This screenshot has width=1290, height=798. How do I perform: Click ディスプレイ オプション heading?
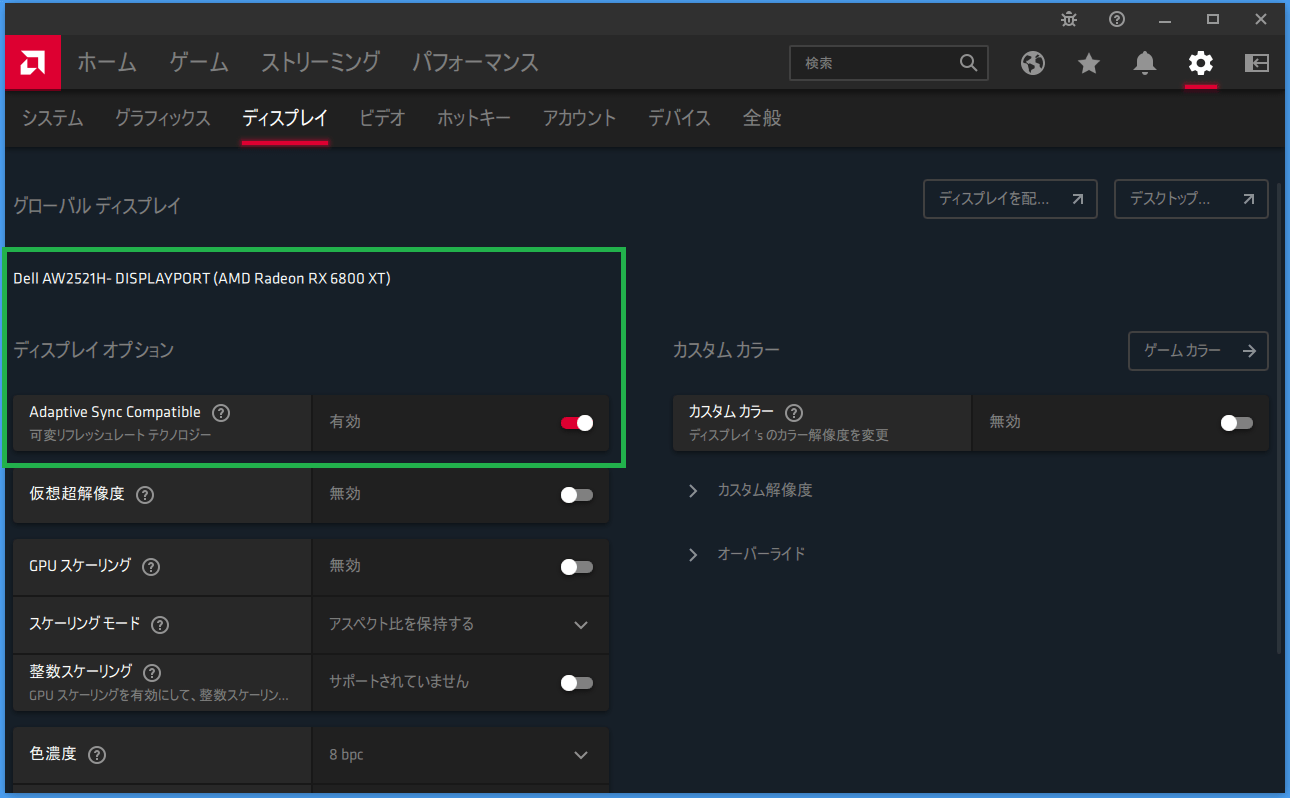click(93, 350)
